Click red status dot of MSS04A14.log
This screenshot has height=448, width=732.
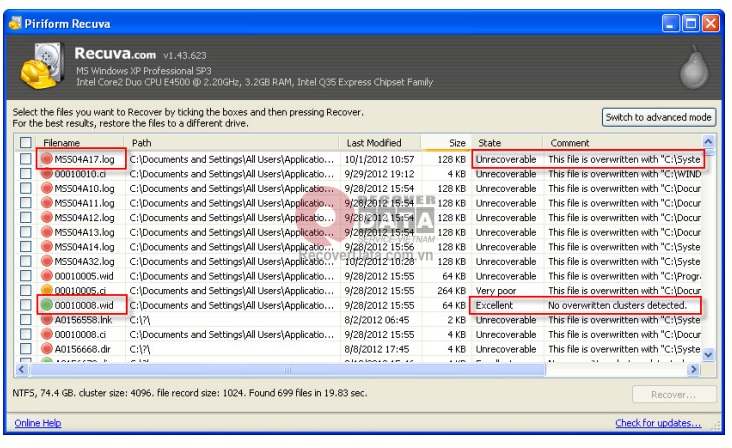(x=46, y=246)
